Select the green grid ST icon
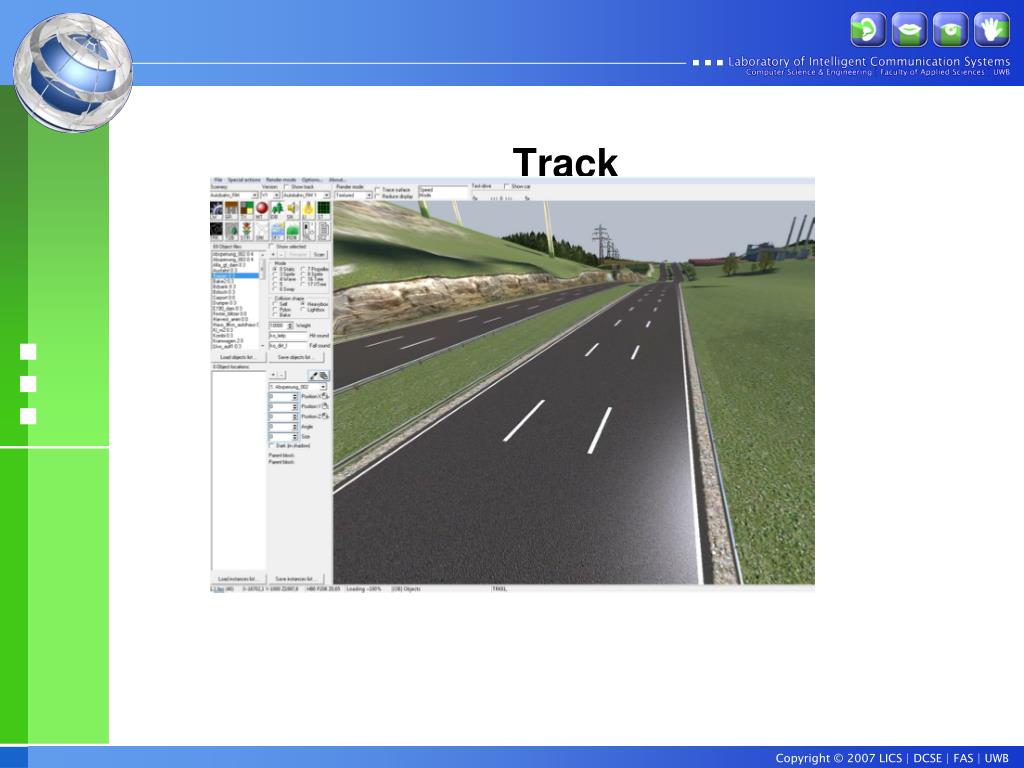Screen dimensions: 1024x768 (323, 210)
